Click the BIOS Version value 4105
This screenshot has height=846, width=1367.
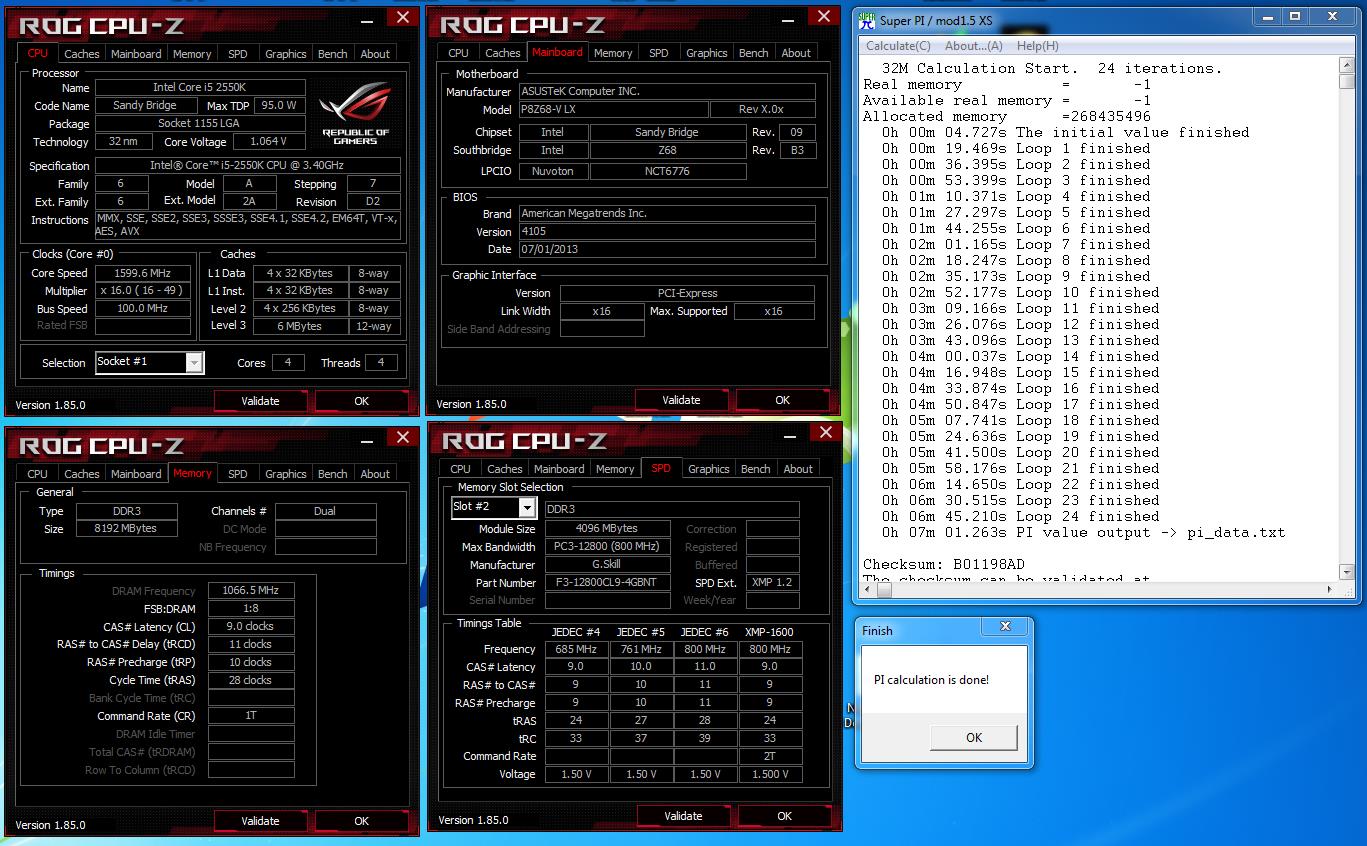[x=667, y=232]
